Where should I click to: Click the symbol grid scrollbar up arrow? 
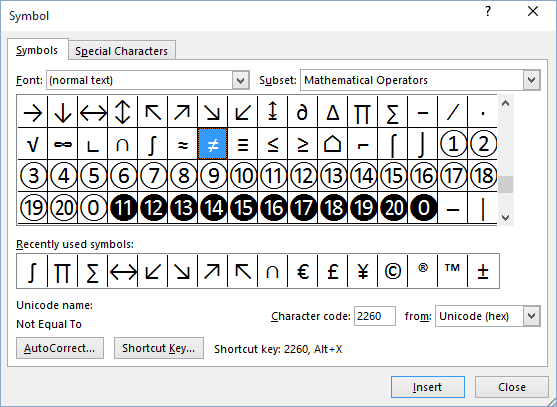click(505, 103)
